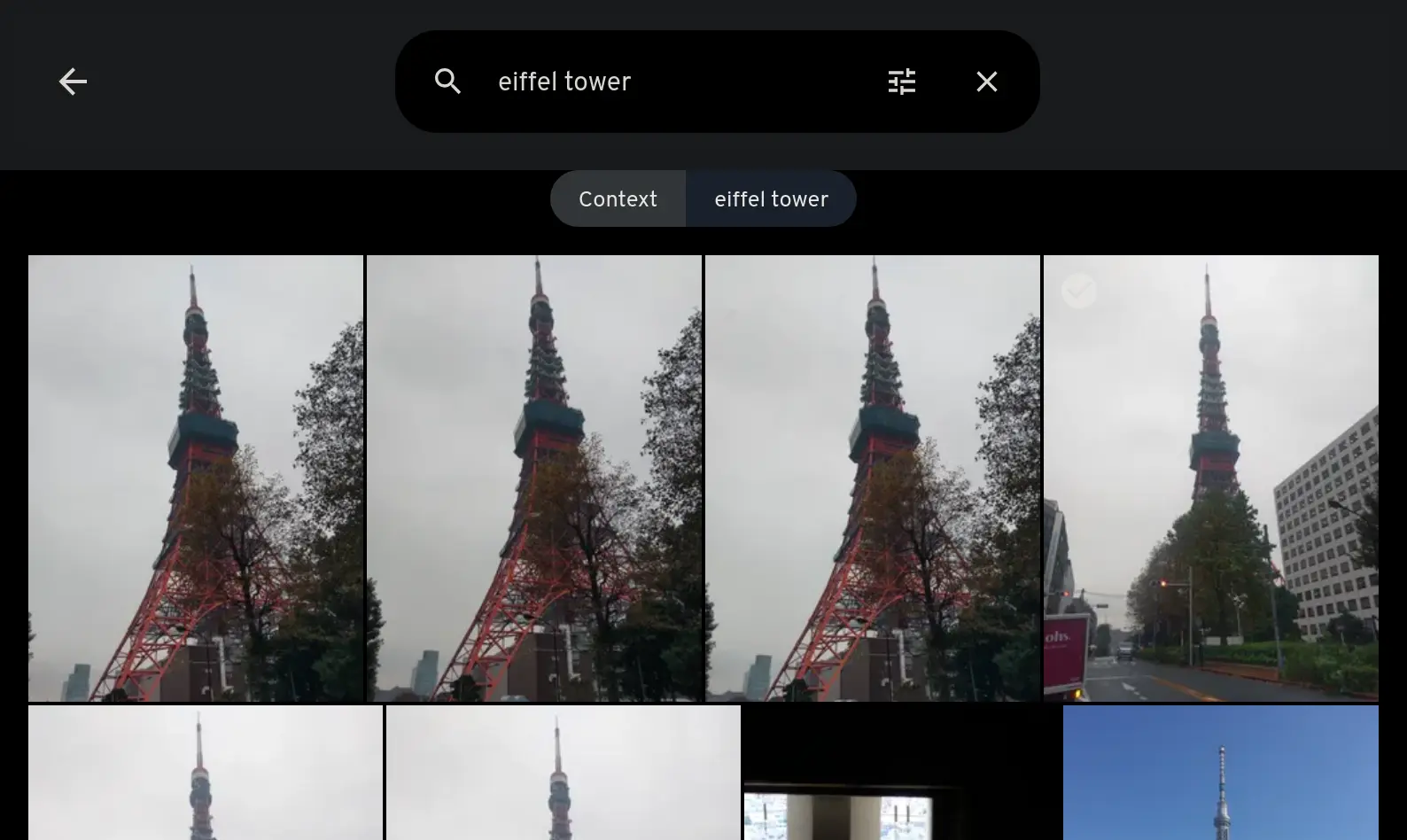Open first gray sky spire photo in second row

206,773
